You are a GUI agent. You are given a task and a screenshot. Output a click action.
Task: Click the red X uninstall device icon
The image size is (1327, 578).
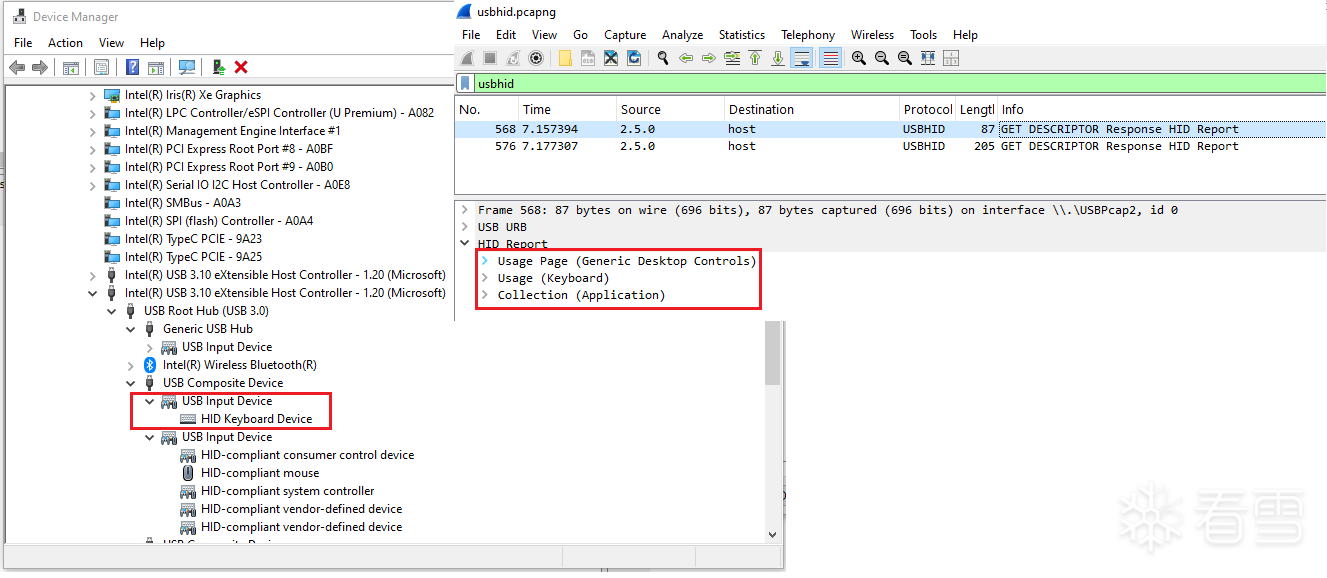click(241, 67)
